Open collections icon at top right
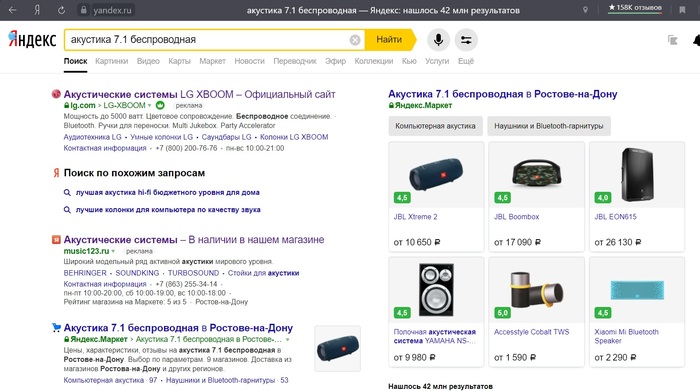The width and height of the screenshot is (700, 392). click(x=672, y=40)
